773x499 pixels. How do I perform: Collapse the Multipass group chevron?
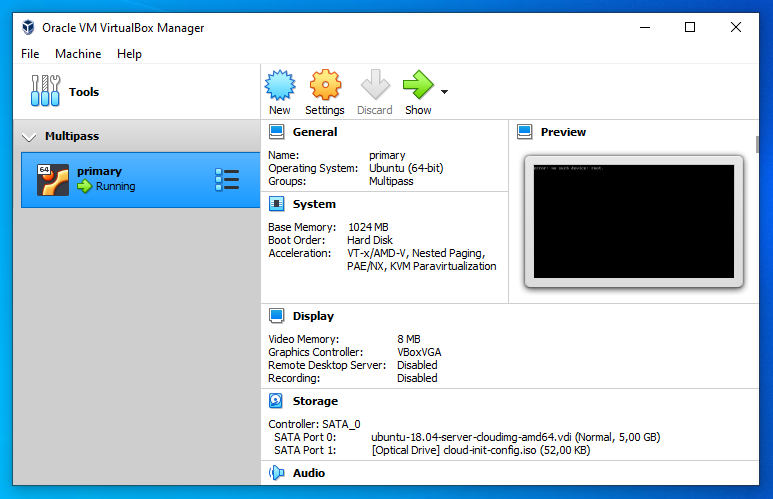coord(29,136)
